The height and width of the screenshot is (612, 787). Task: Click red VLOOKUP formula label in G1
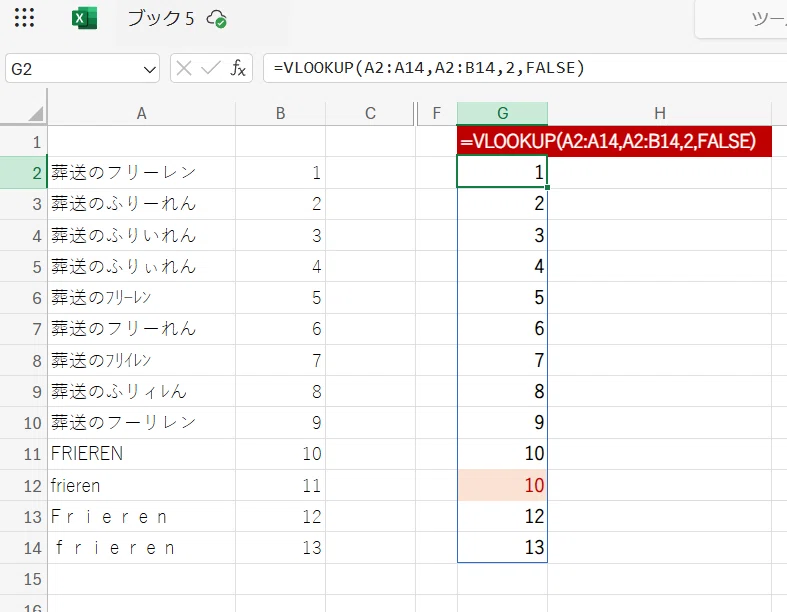click(614, 141)
